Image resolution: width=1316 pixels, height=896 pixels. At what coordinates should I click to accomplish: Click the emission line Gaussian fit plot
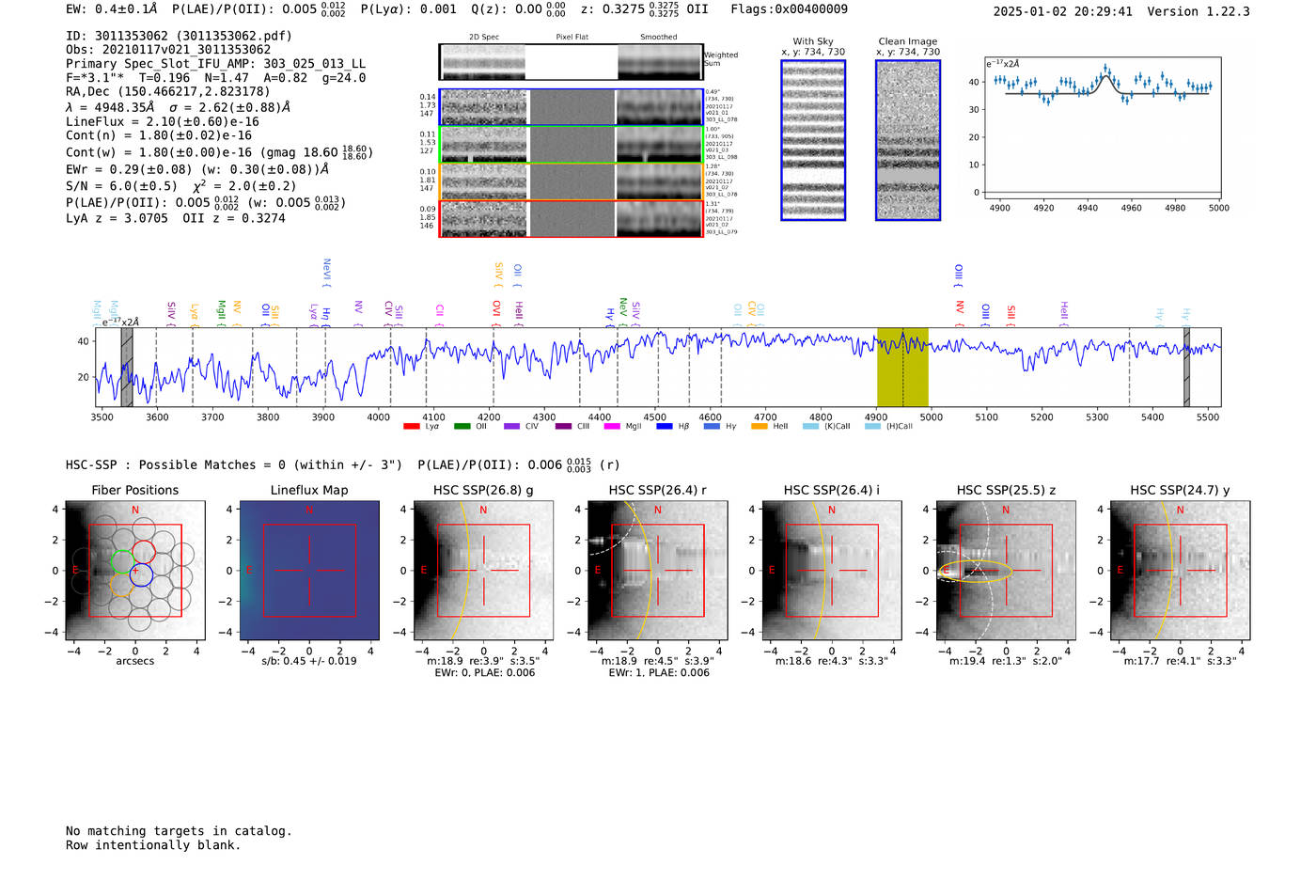pos(1102,128)
